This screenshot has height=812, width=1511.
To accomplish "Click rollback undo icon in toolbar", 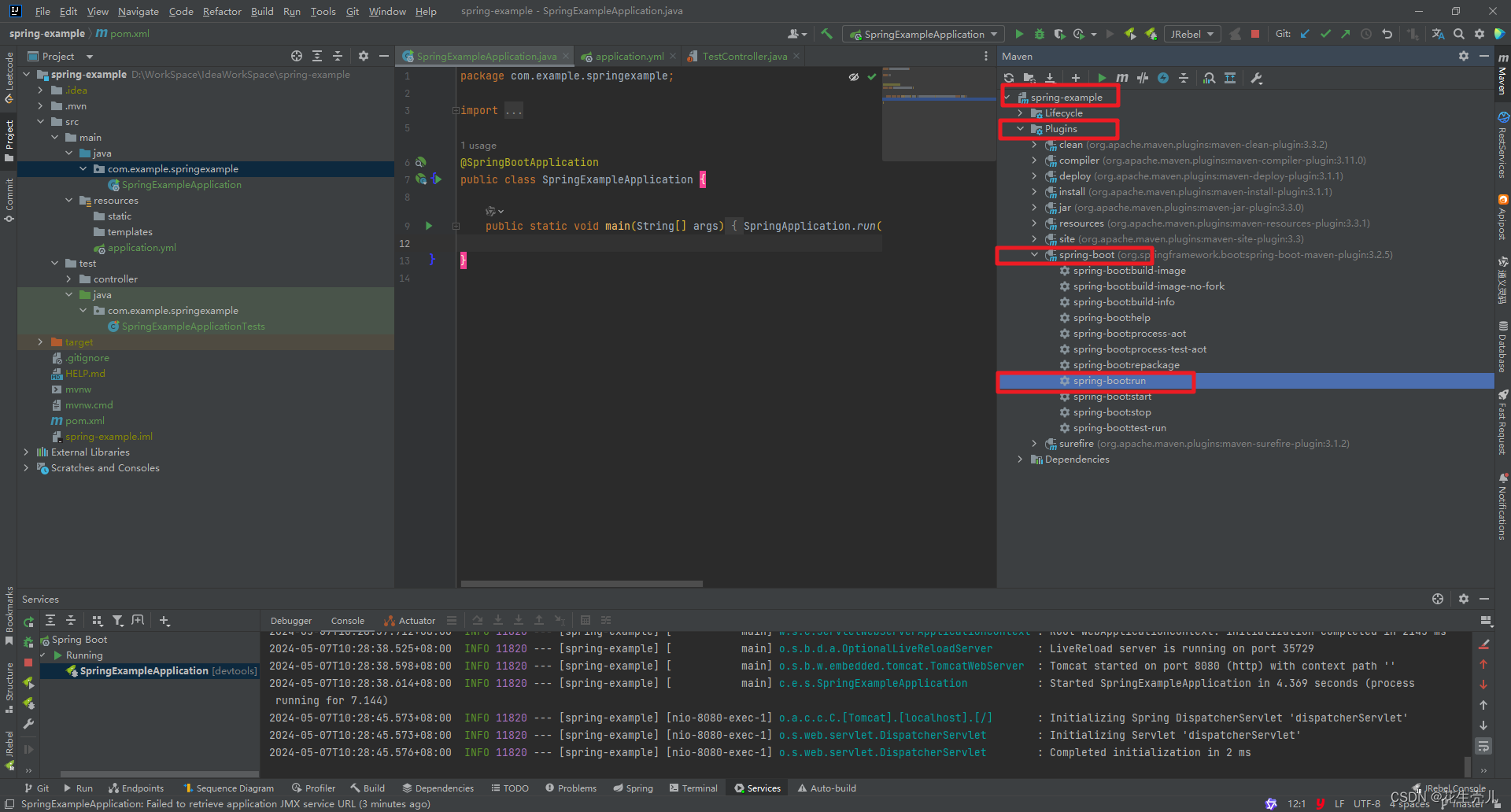I will 1387,34.
